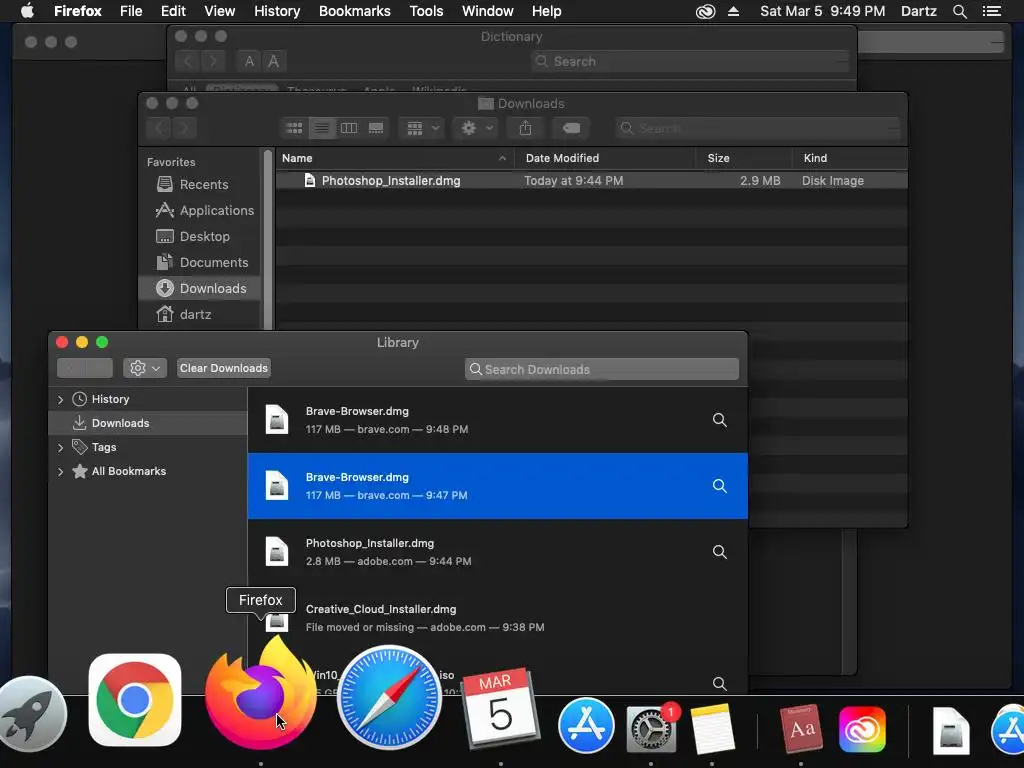Image resolution: width=1024 pixels, height=768 pixels.
Task: Open the Notes app in the Dock
Action: point(712,729)
